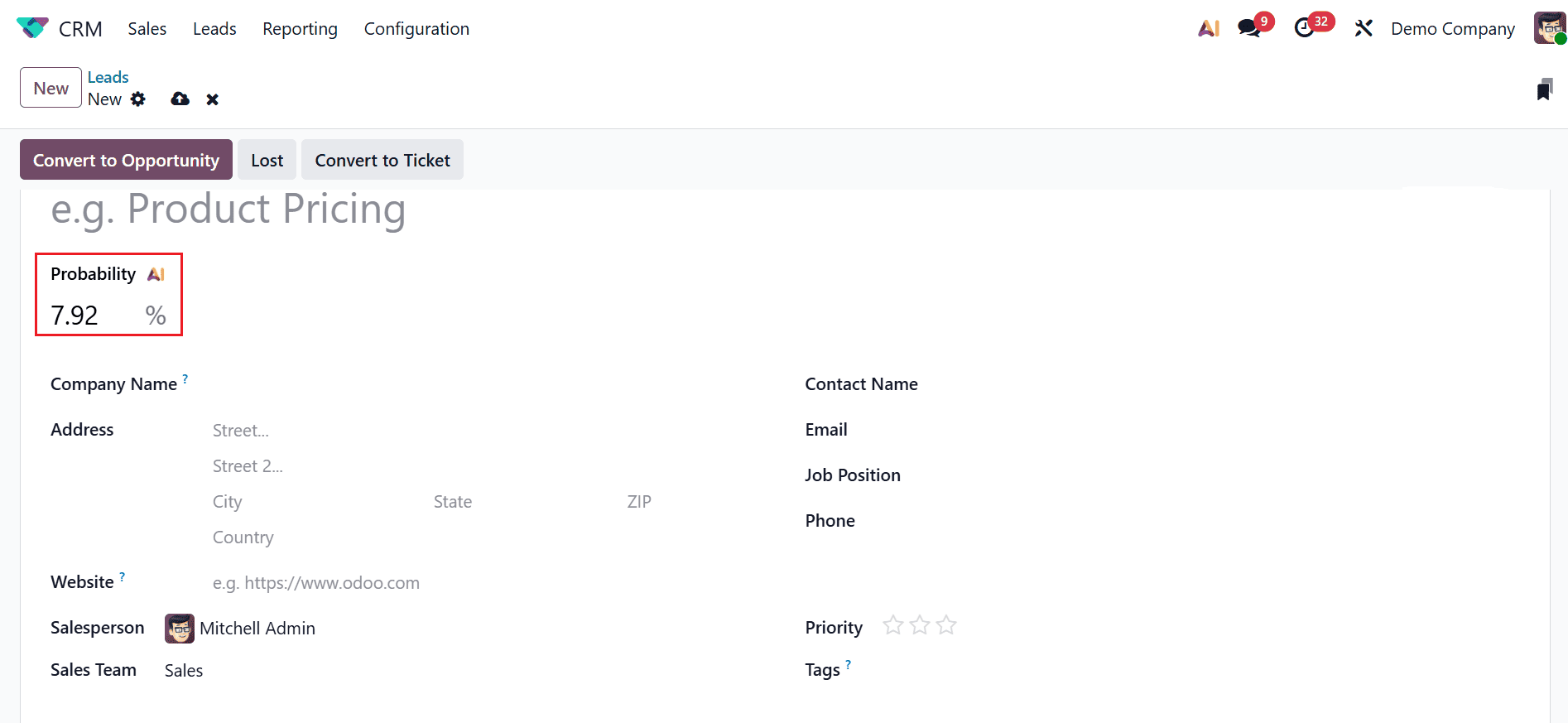Image resolution: width=1568 pixels, height=723 pixels.
Task: Click Convert to Opportunity
Action: click(127, 160)
